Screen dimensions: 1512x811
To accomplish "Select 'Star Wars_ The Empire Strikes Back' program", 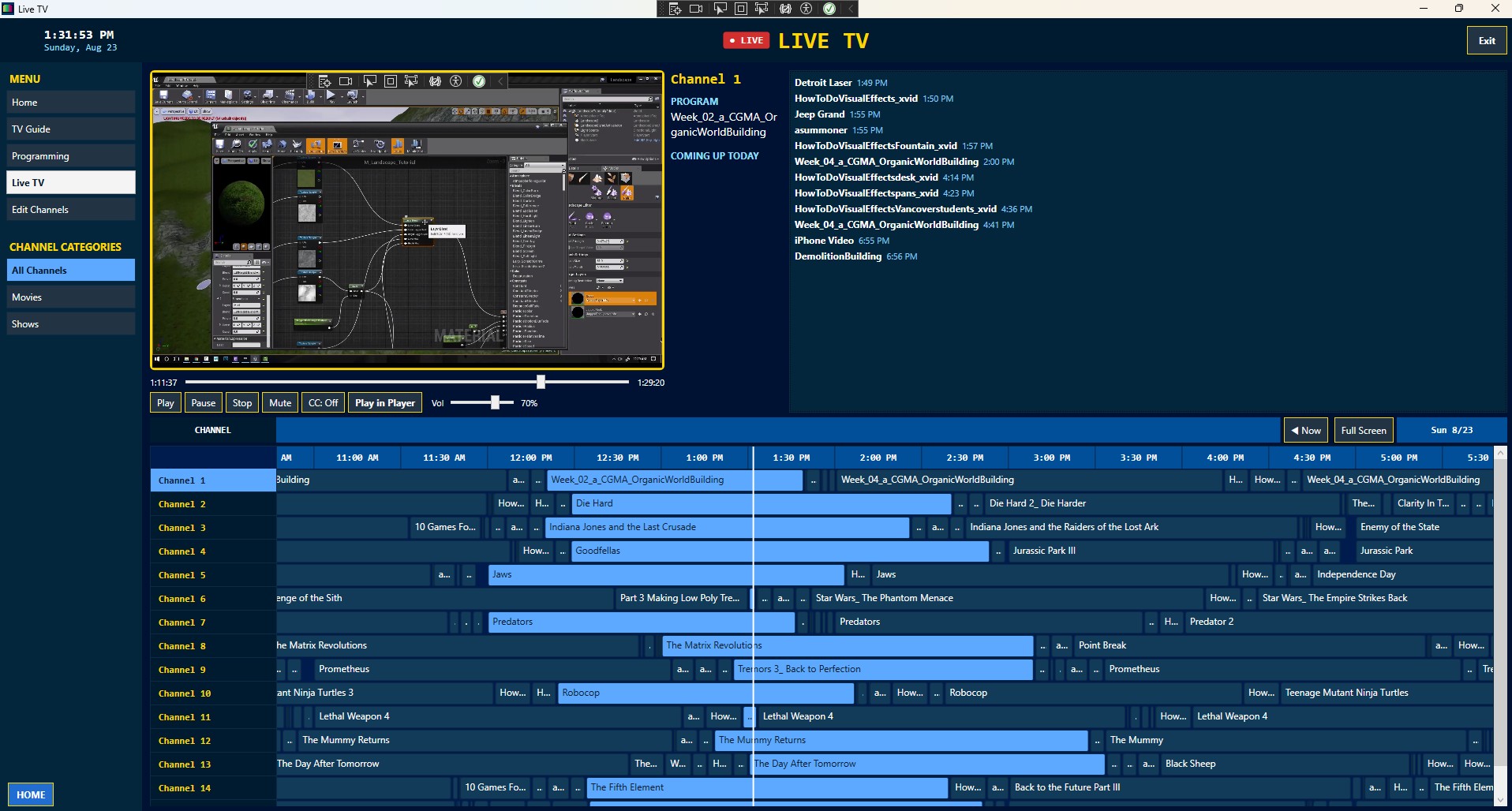I will click(1375, 598).
